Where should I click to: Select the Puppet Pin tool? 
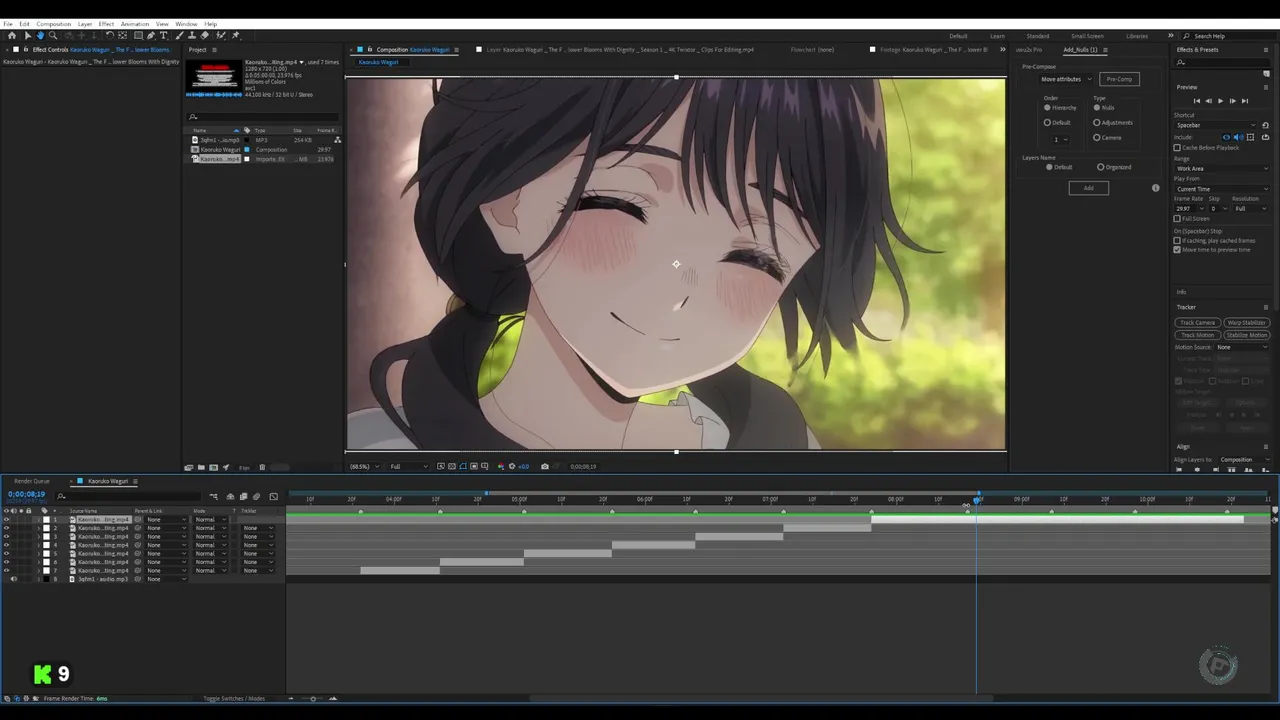tap(236, 35)
